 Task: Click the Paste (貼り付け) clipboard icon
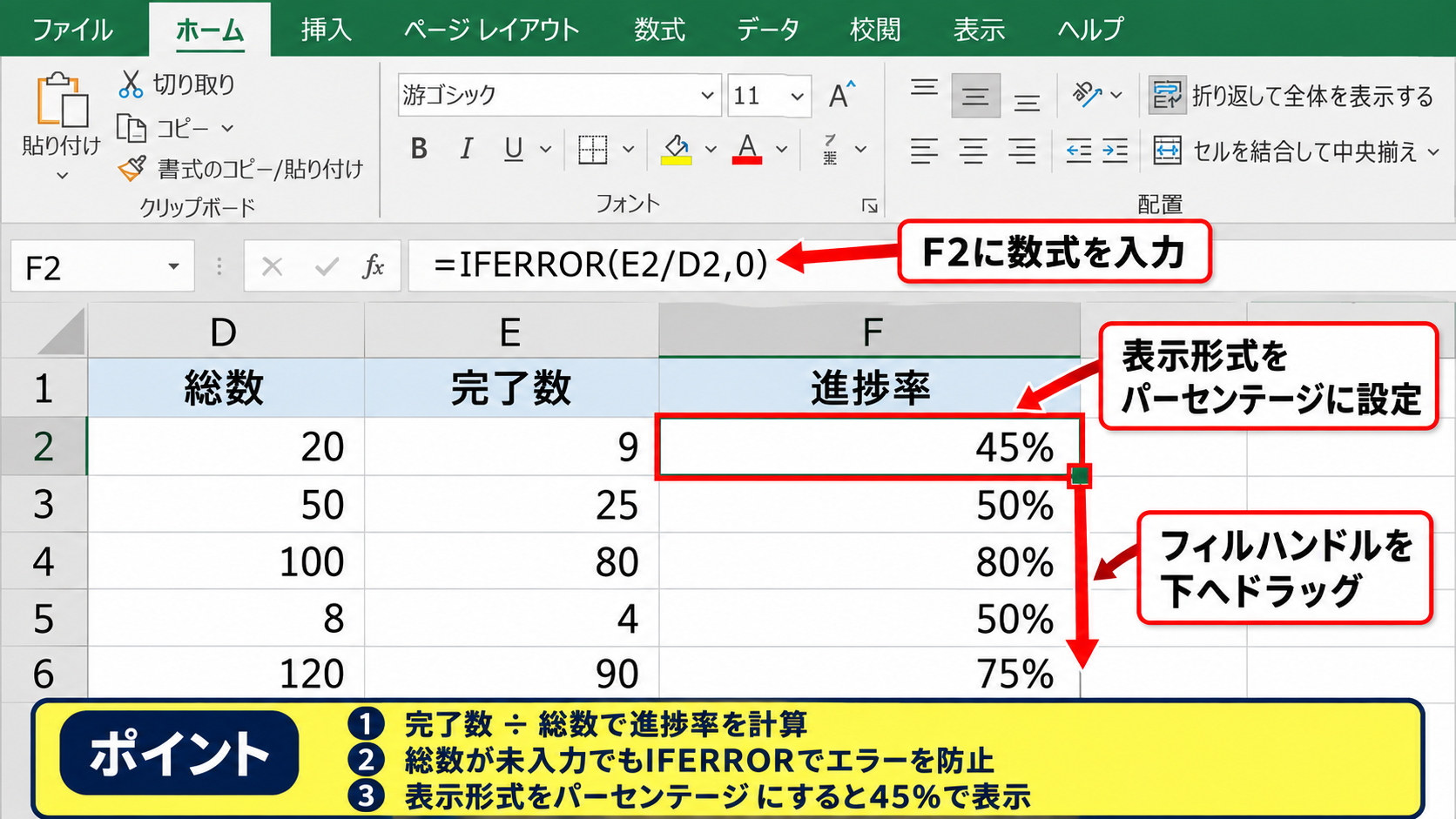click(x=61, y=100)
